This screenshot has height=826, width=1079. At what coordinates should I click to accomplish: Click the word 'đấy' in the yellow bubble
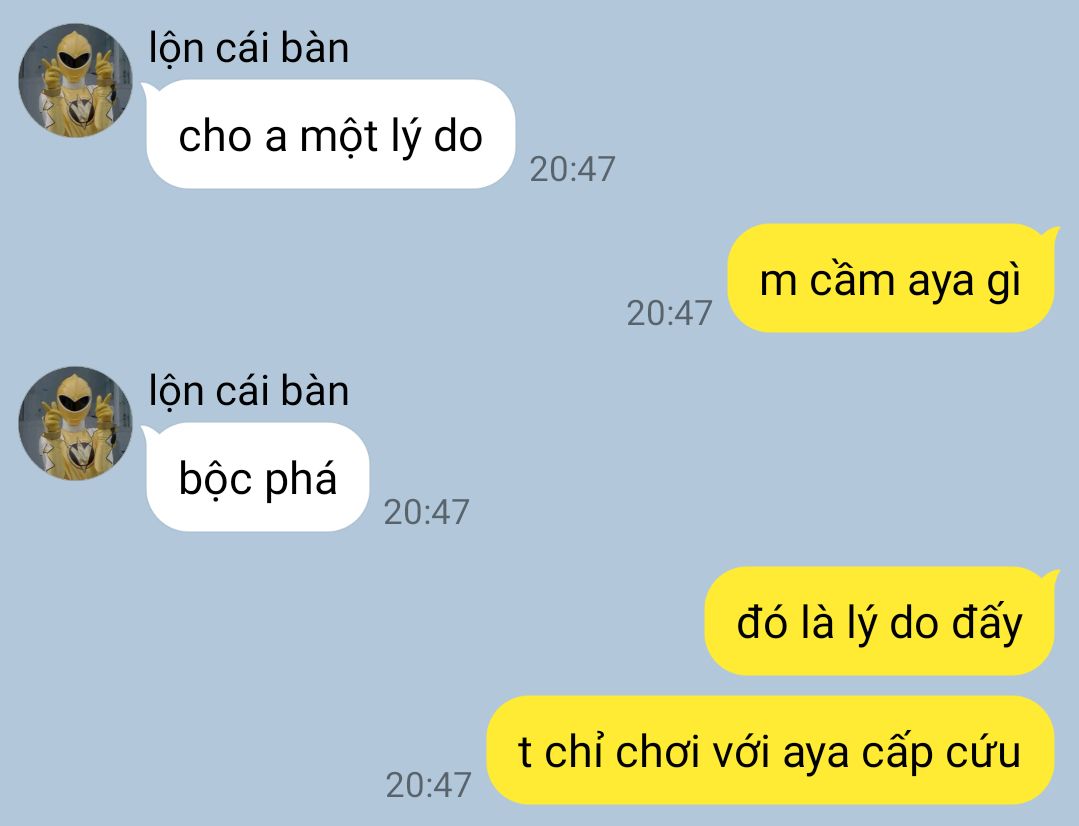[x=987, y=623]
